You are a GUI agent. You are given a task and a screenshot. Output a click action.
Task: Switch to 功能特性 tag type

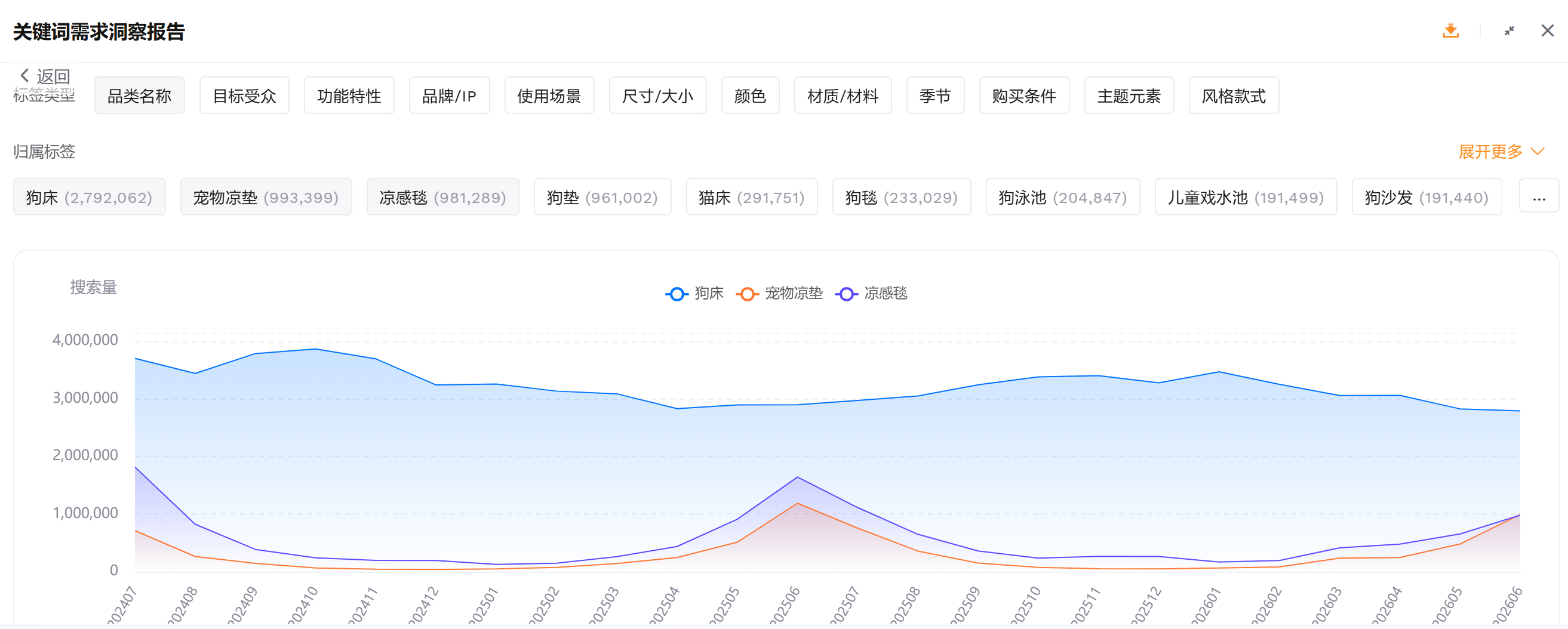pos(349,95)
